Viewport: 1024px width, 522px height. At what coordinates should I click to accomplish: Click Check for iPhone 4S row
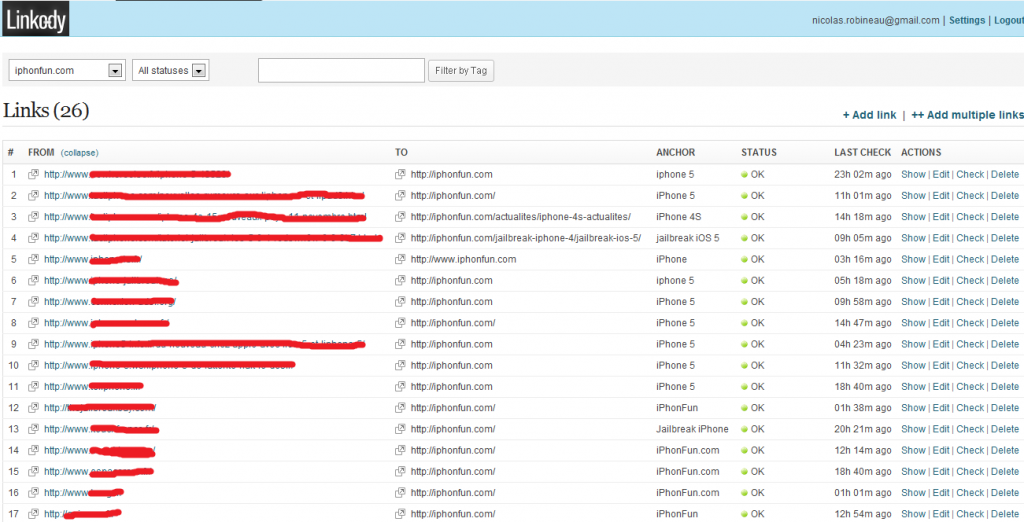point(970,217)
